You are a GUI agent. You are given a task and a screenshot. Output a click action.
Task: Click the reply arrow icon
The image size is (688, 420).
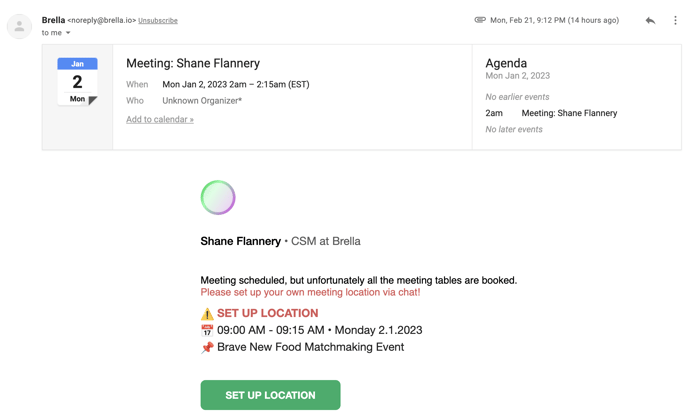650,21
